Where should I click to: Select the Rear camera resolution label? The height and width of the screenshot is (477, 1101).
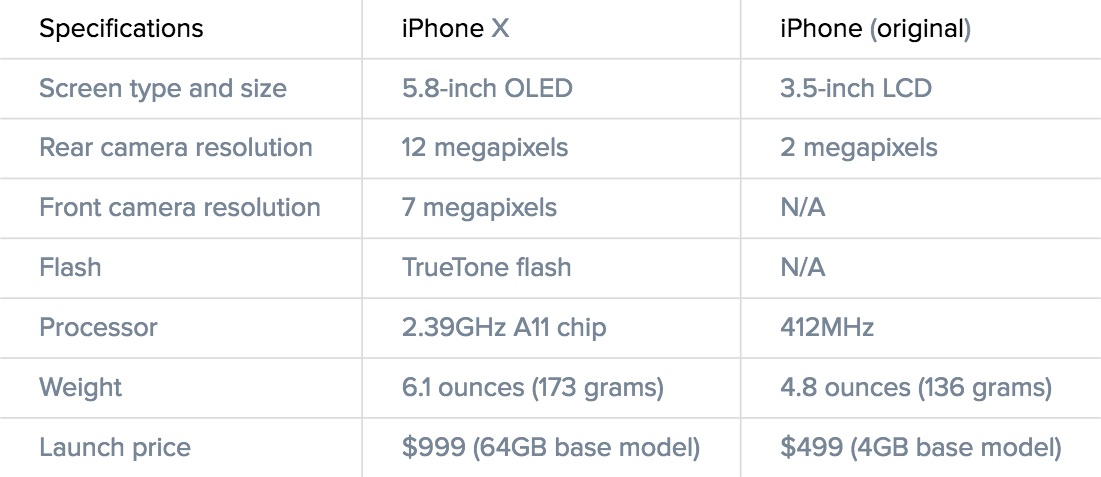pos(176,148)
